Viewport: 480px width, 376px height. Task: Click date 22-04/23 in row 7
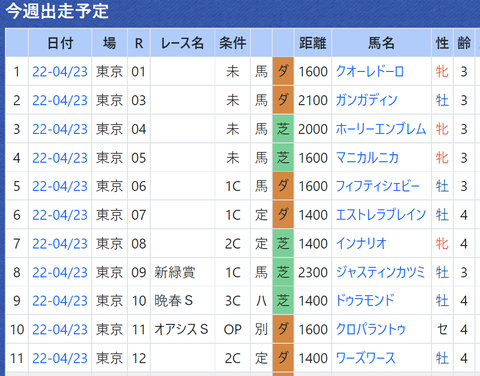pyautogui.click(x=60, y=244)
